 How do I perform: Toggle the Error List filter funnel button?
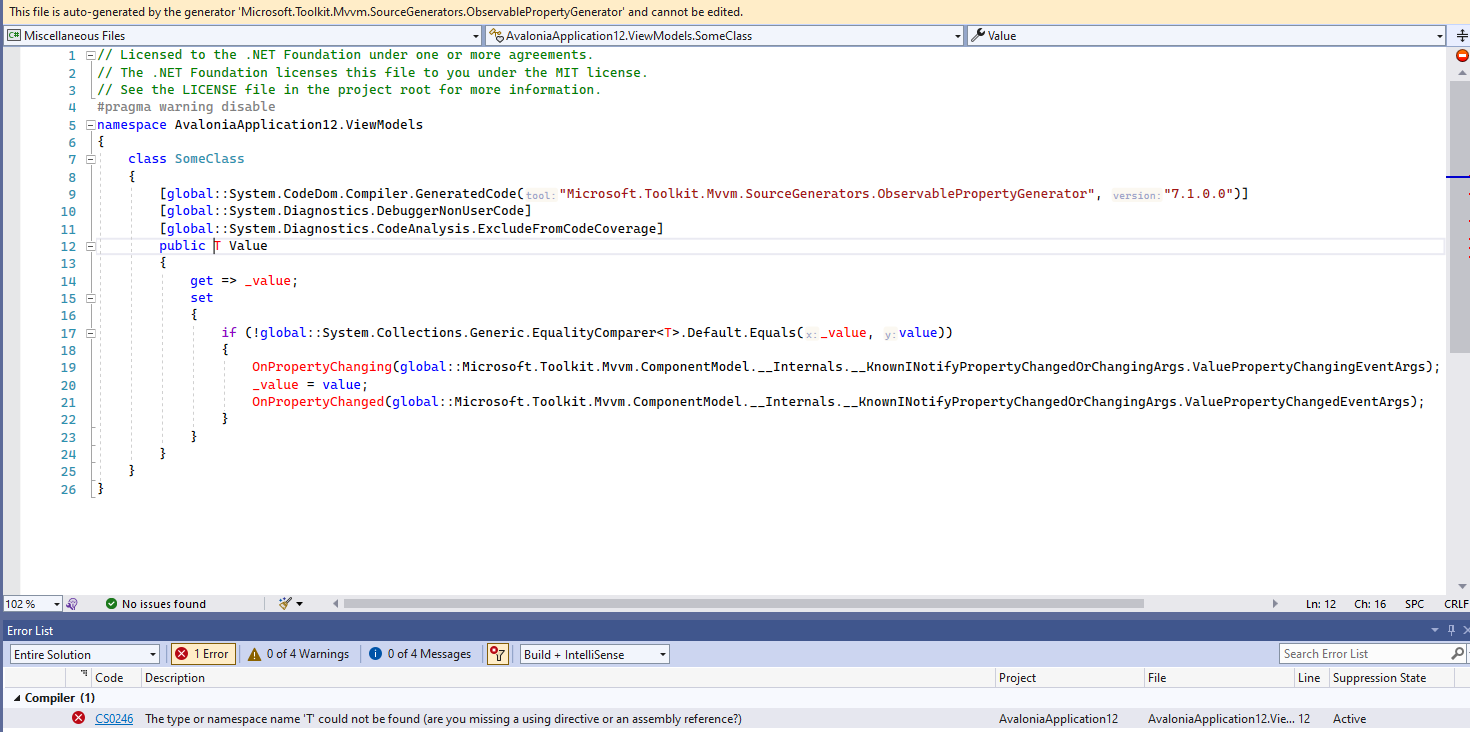(x=498, y=654)
